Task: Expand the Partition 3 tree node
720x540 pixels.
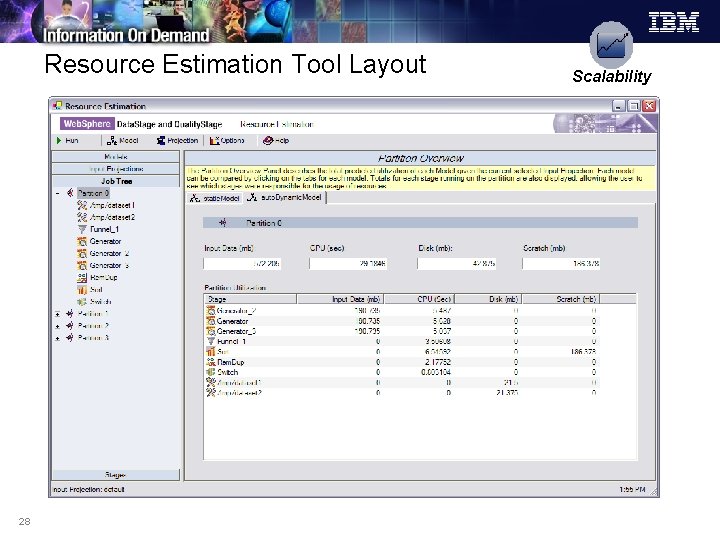Action: click(57, 338)
